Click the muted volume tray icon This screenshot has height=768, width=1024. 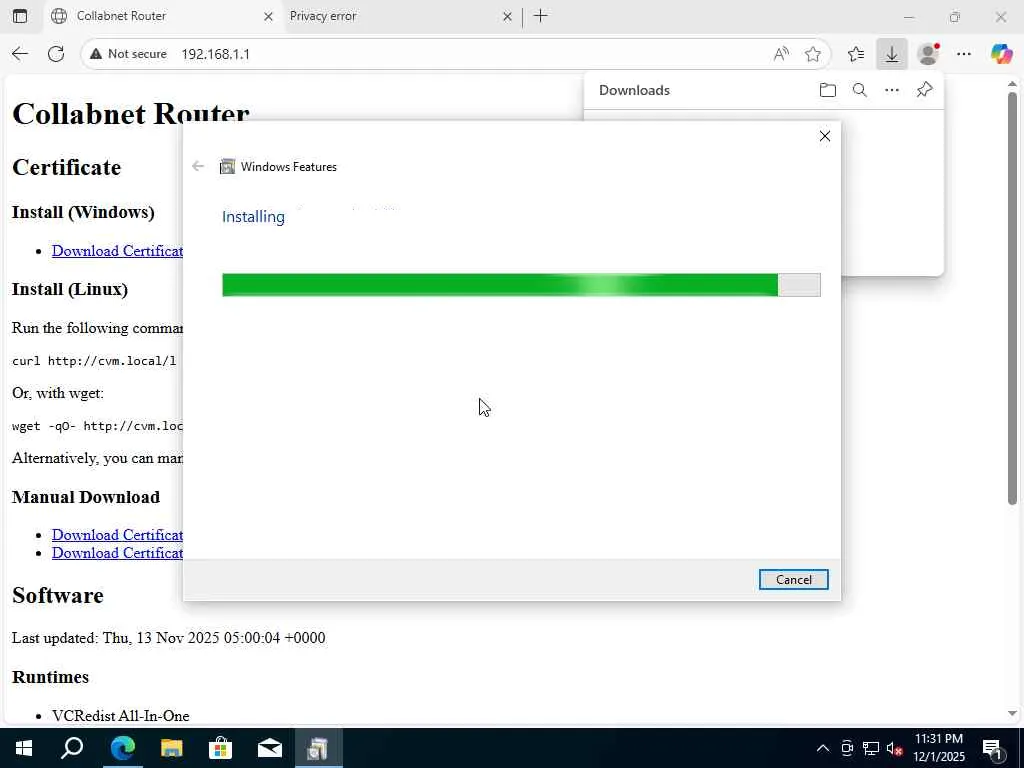pos(894,748)
